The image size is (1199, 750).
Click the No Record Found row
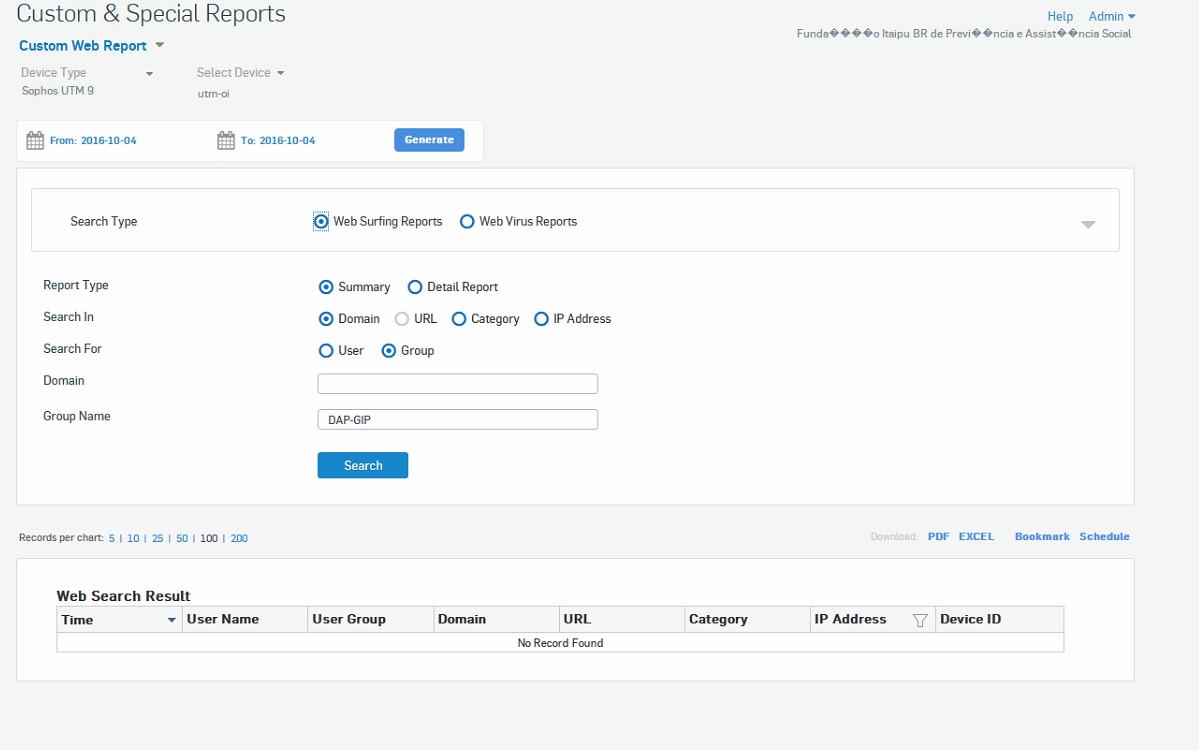point(560,643)
